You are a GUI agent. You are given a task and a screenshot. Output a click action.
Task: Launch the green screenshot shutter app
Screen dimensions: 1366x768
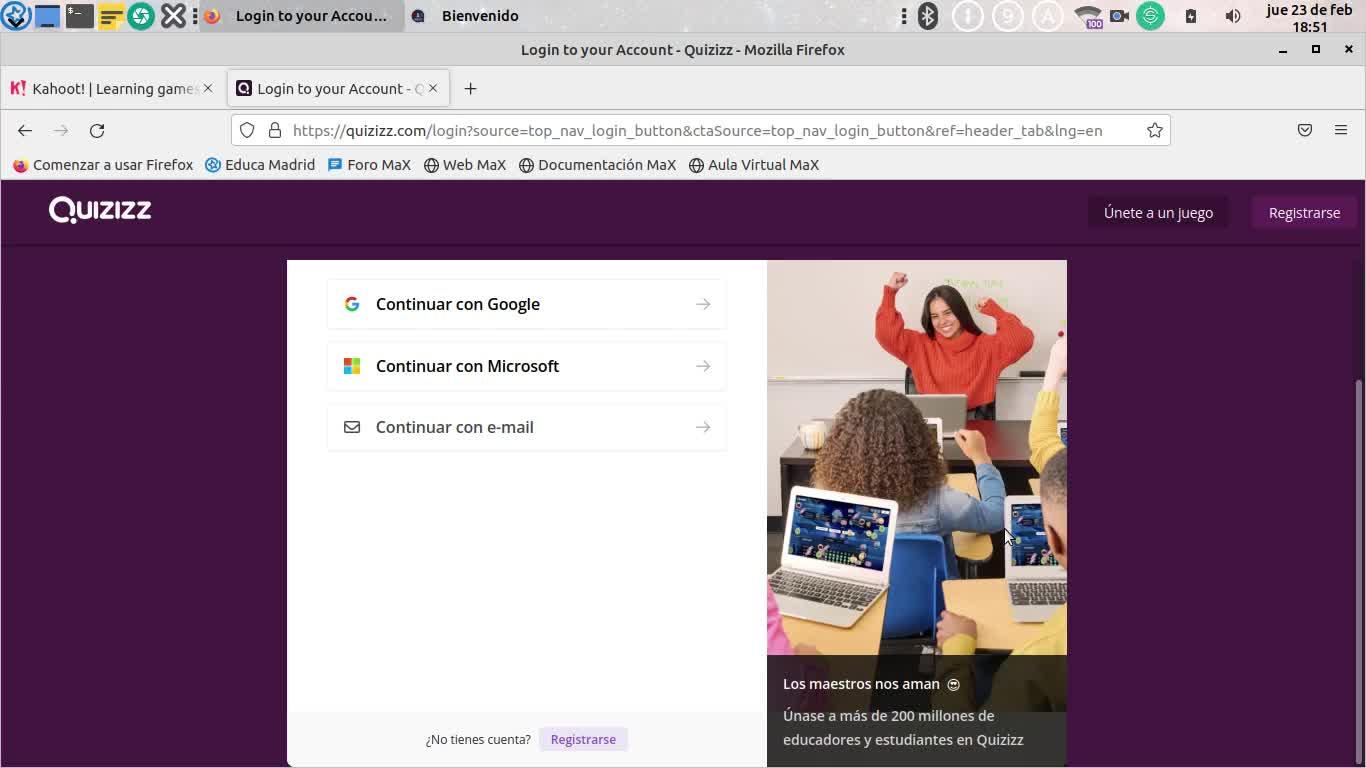click(141, 16)
